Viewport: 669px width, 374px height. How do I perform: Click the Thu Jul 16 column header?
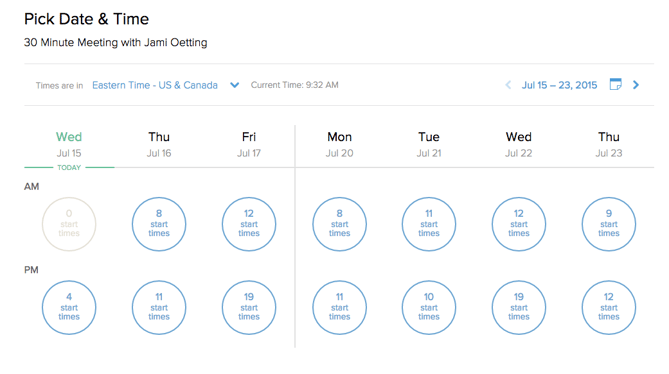tap(159, 145)
